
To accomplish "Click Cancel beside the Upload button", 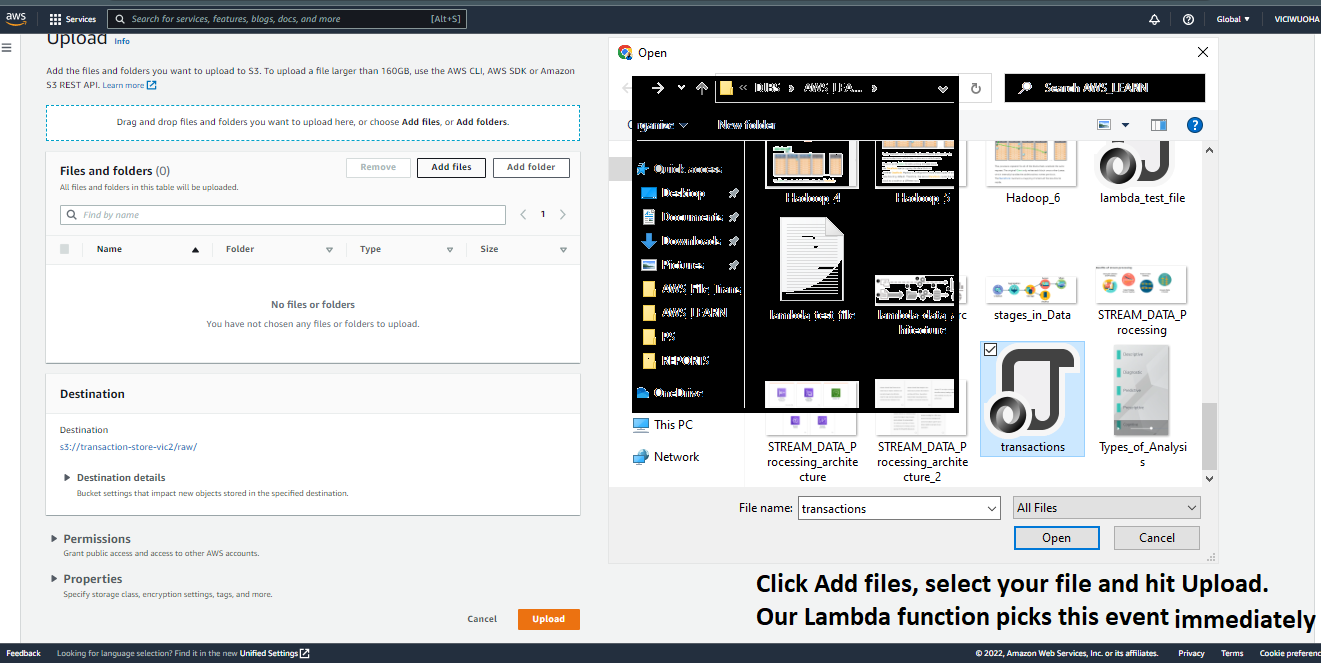I will [x=482, y=619].
